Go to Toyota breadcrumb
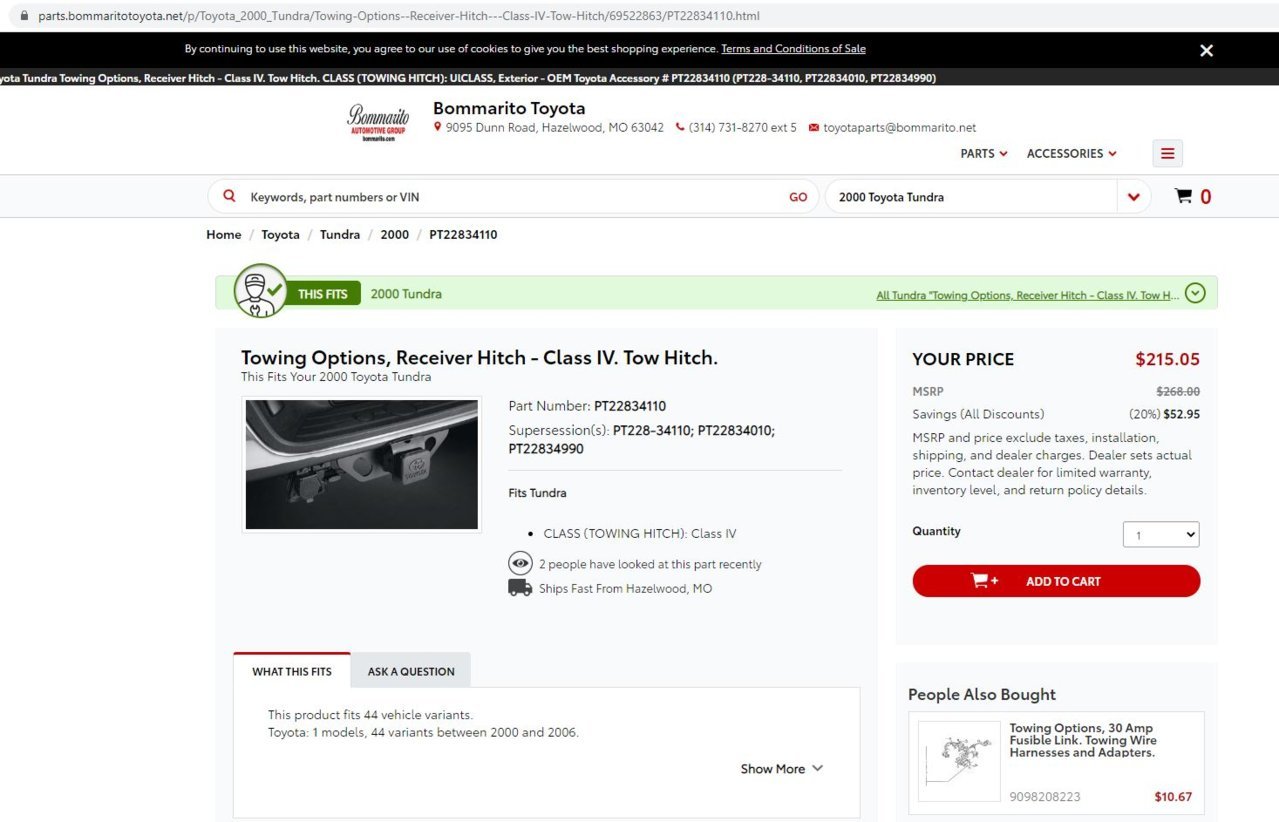The image size is (1279, 822). (280, 235)
